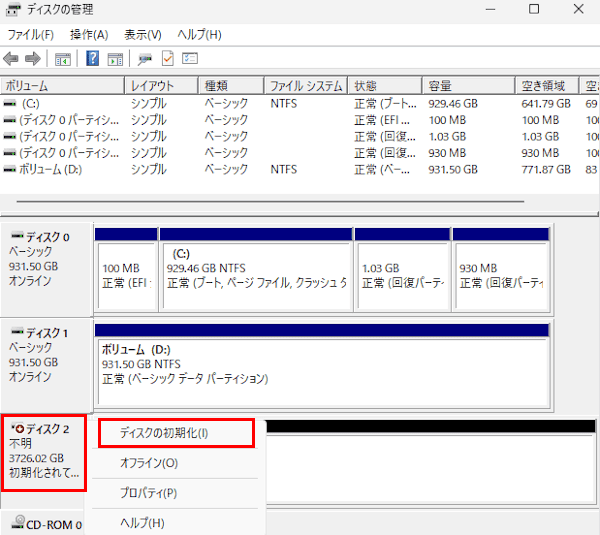Screen dimensions: 600x535
Task: Click the 929.46 GB capacity cell
Action: (x=453, y=103)
